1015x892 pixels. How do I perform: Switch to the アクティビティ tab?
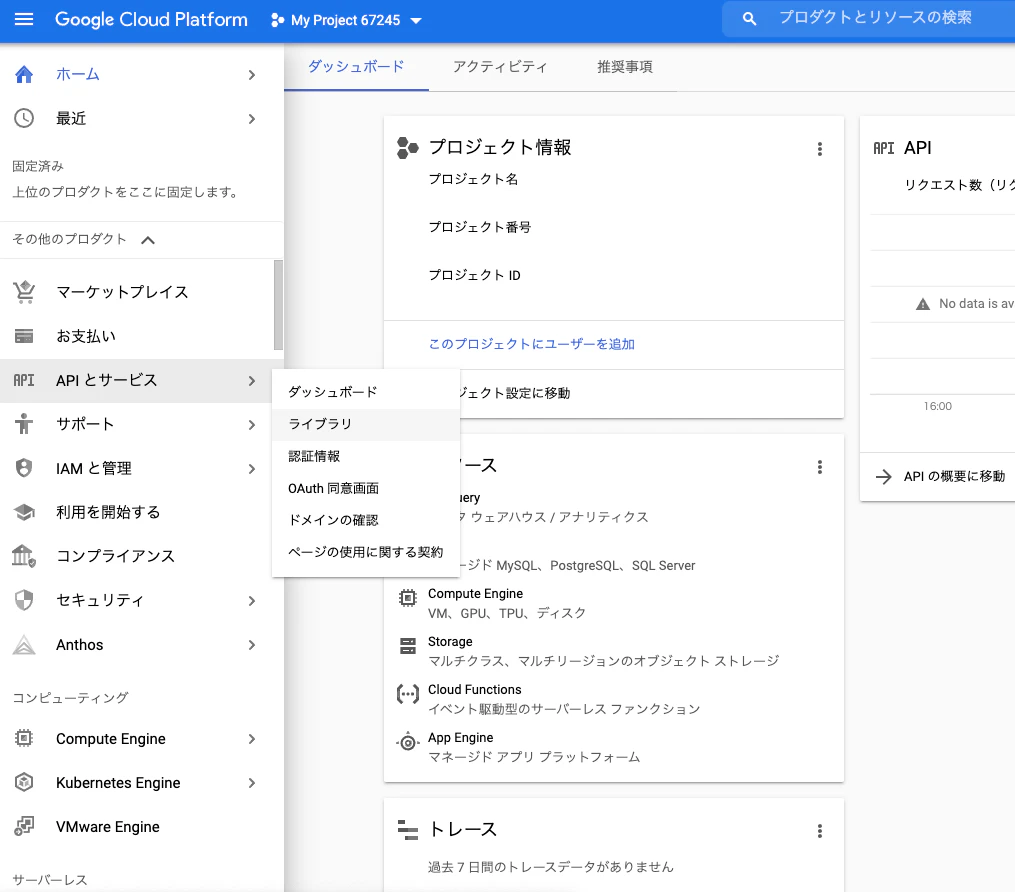[x=500, y=67]
